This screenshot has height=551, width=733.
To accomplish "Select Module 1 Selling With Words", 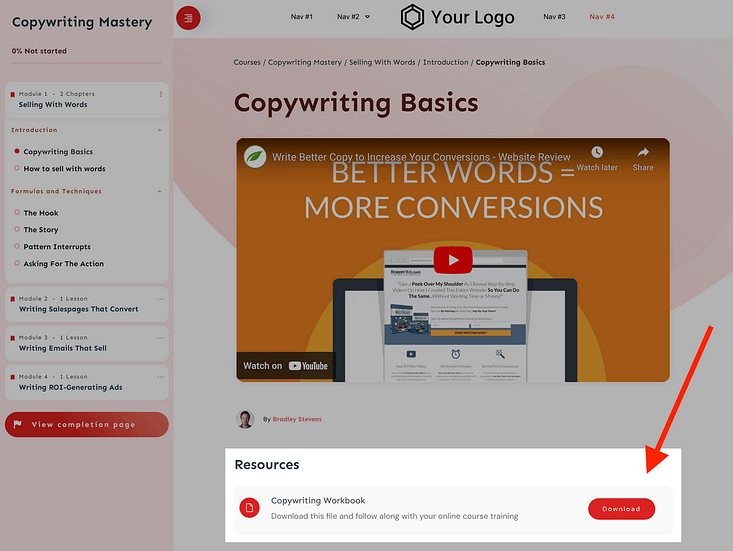I will [x=86, y=100].
